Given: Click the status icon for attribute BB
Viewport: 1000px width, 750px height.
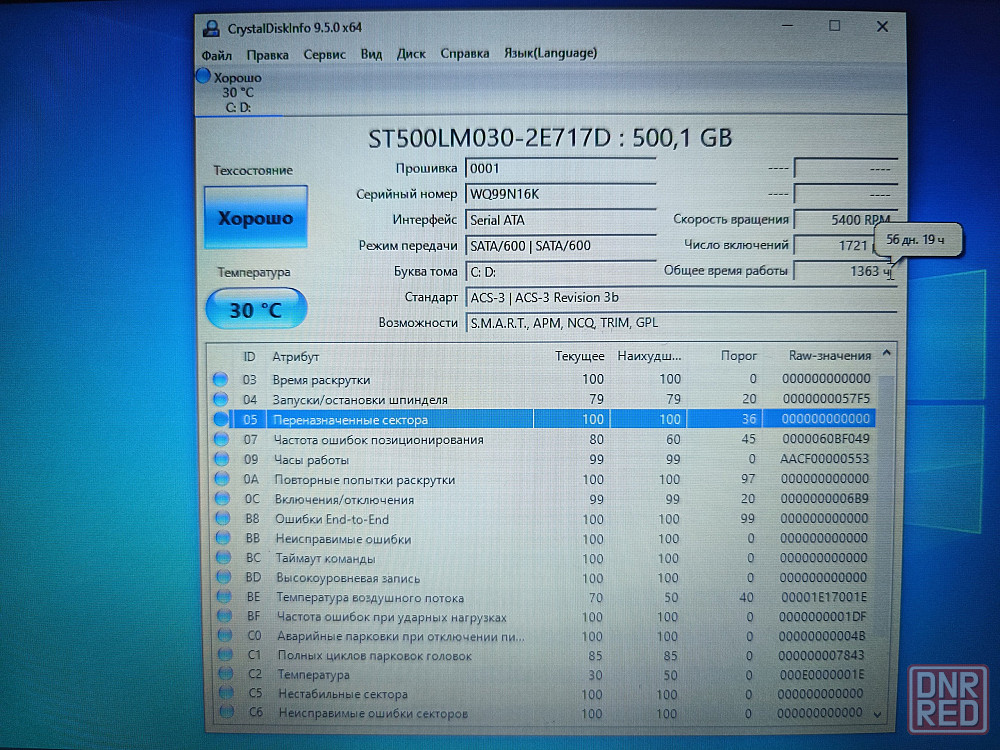Looking at the screenshot, I should (223, 538).
